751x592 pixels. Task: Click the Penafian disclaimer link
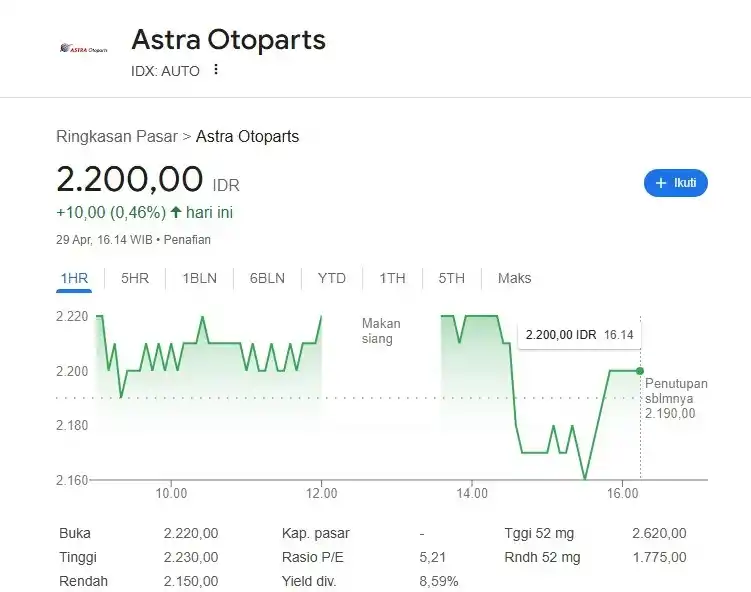pos(187,240)
